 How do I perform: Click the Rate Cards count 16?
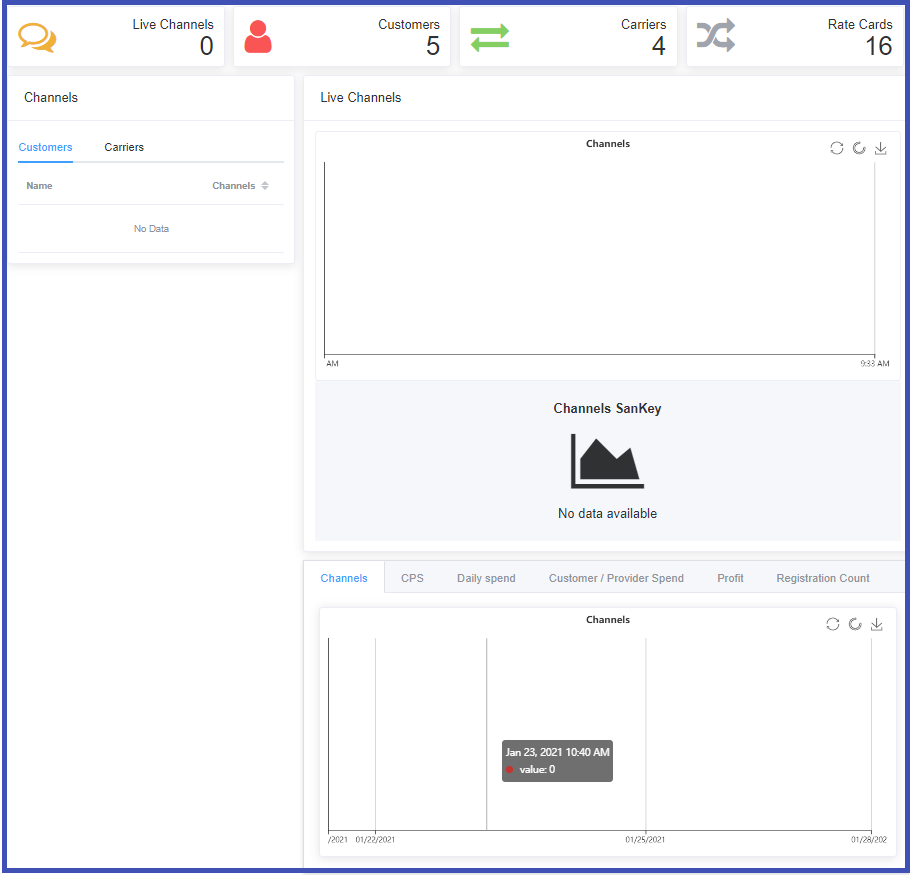coord(879,46)
